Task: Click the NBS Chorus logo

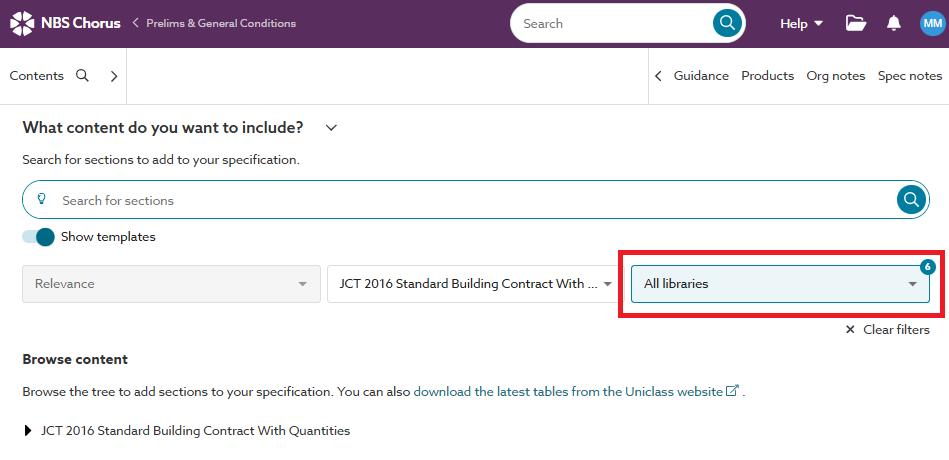Action: 65,23
